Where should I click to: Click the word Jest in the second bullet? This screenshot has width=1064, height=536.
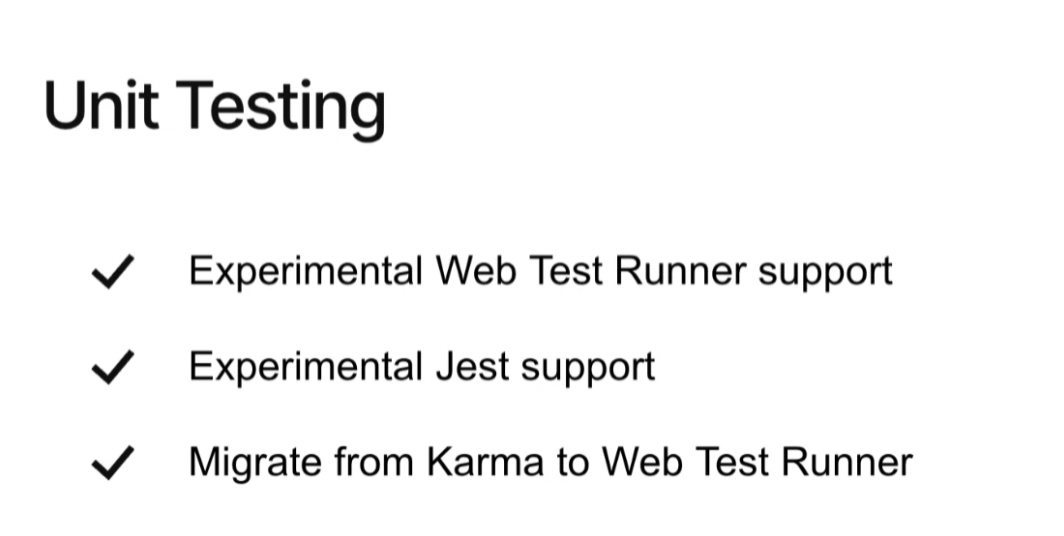(x=472, y=367)
